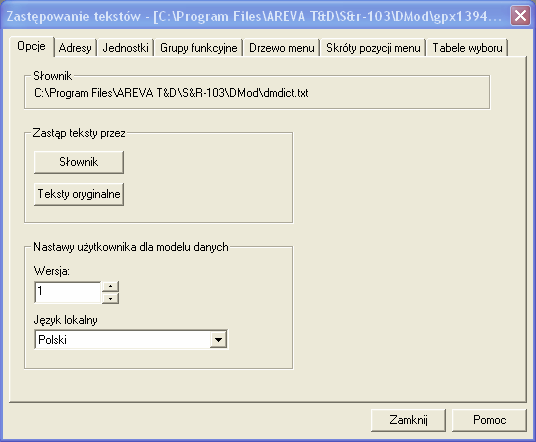Close the Zastępowanie tekstów dialog window
The width and height of the screenshot is (536, 442).
coord(520,15)
